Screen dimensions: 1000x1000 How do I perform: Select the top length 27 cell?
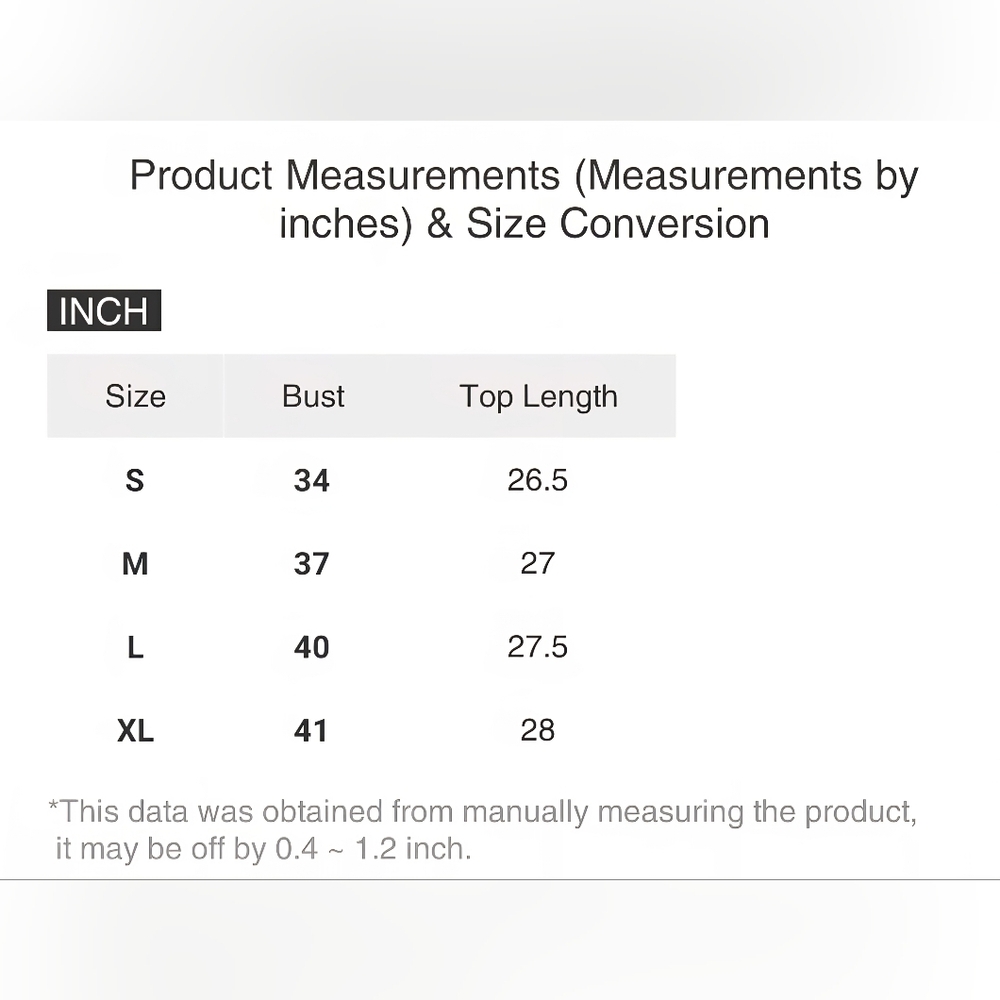pos(537,564)
